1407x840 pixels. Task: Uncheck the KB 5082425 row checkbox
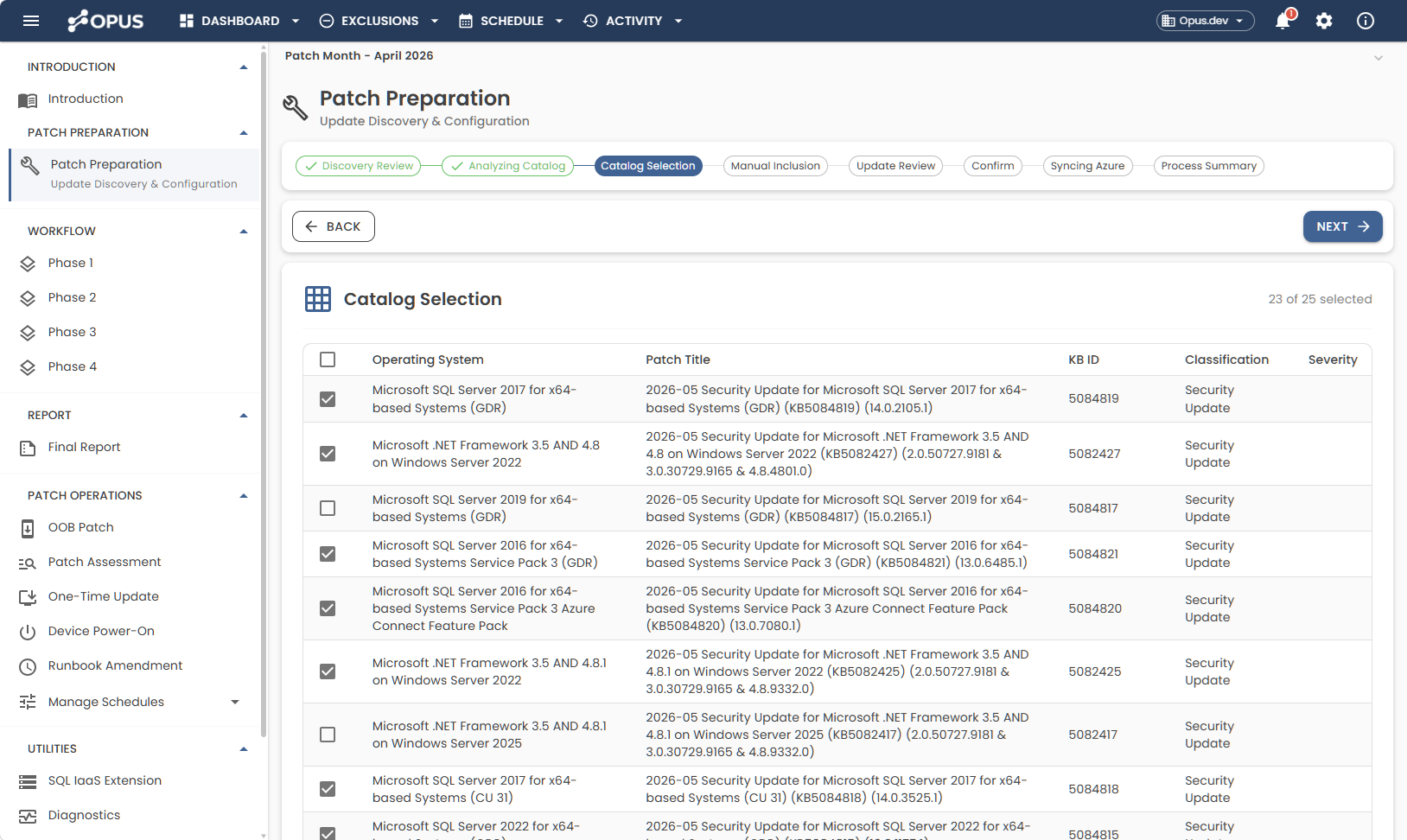click(x=328, y=671)
